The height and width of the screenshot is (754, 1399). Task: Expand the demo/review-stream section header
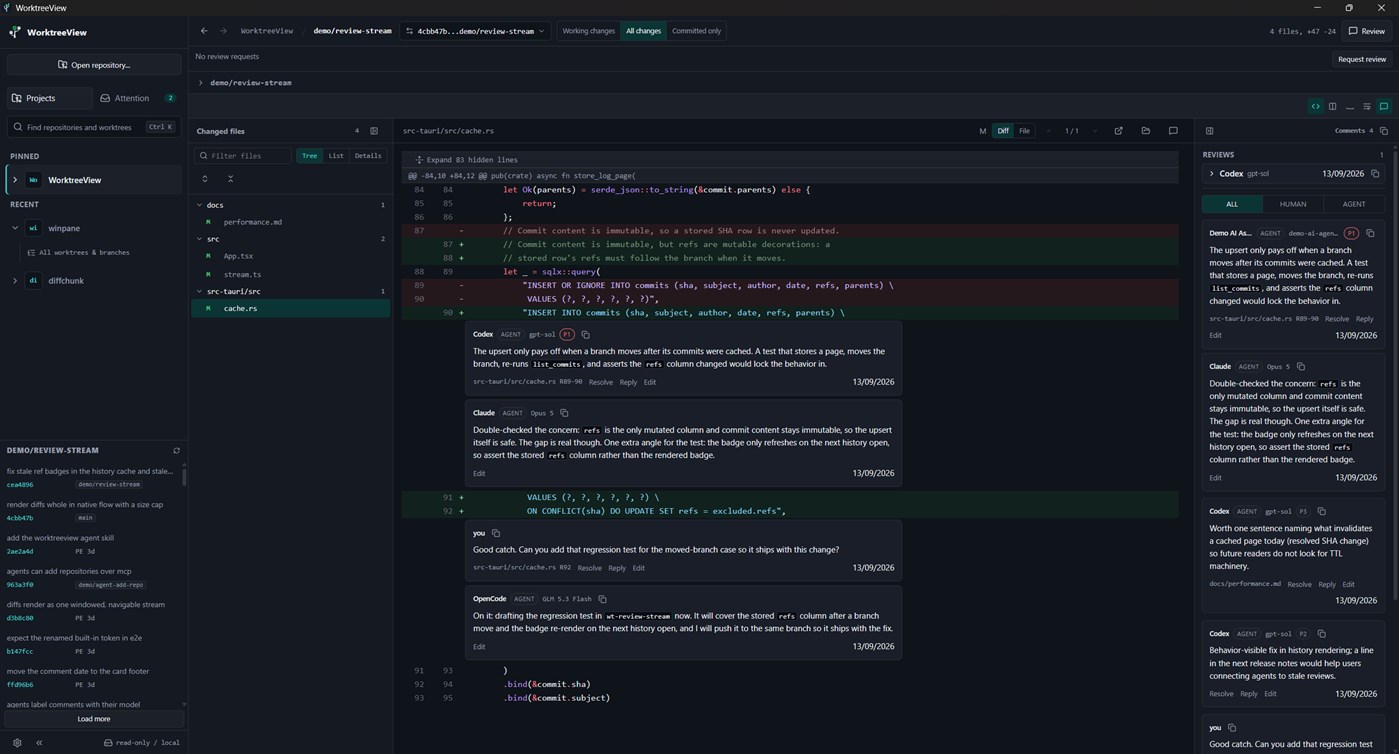250,83
